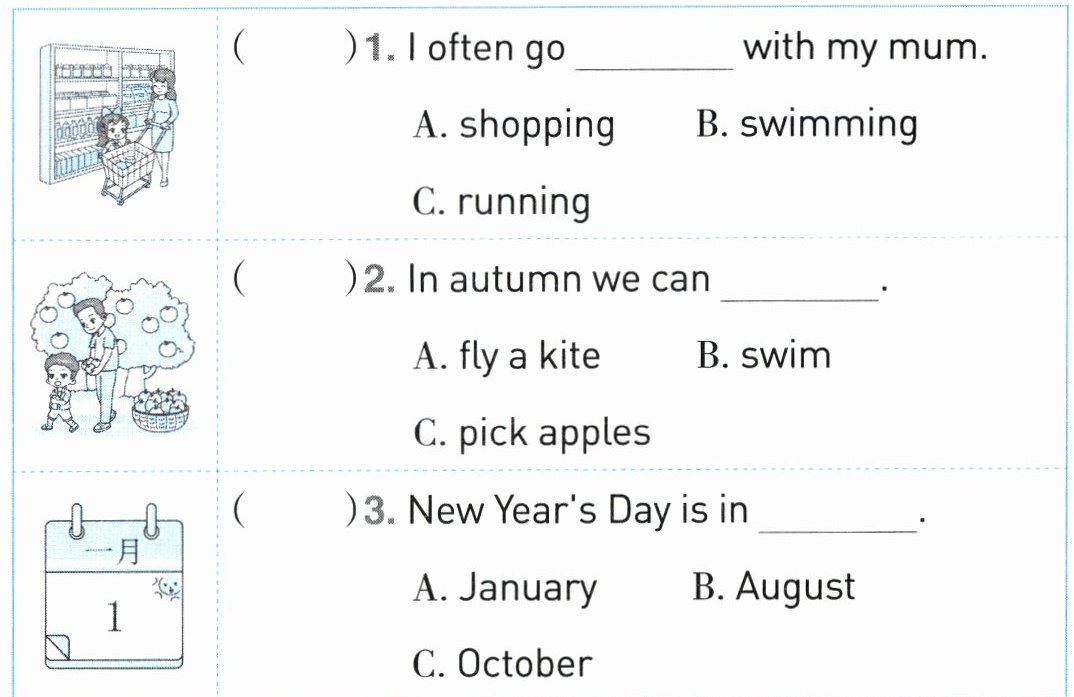Select option B. swimming

[x=806, y=124]
